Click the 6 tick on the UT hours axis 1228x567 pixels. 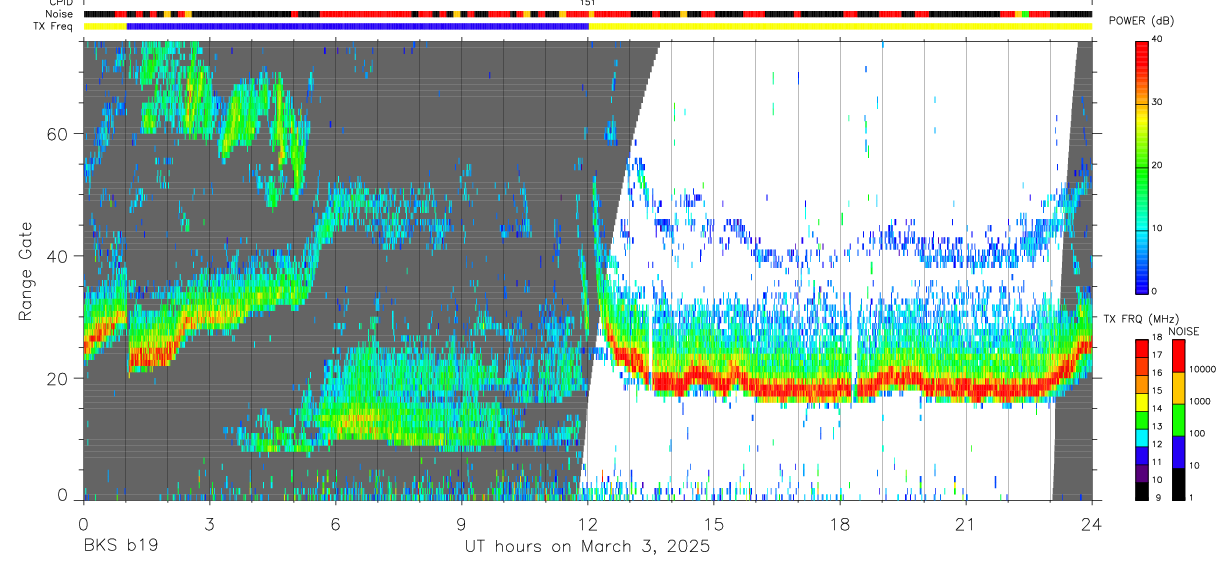pyautogui.click(x=335, y=523)
